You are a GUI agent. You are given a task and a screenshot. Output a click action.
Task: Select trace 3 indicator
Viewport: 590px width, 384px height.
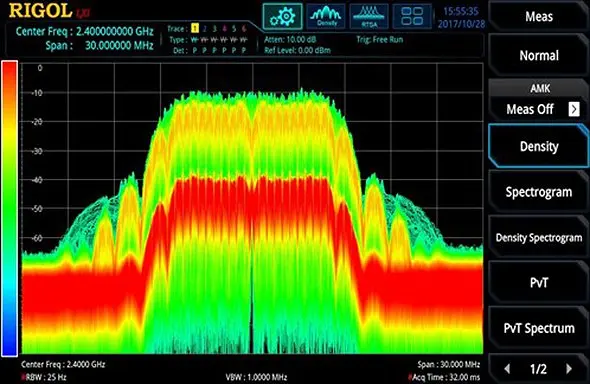(214, 29)
